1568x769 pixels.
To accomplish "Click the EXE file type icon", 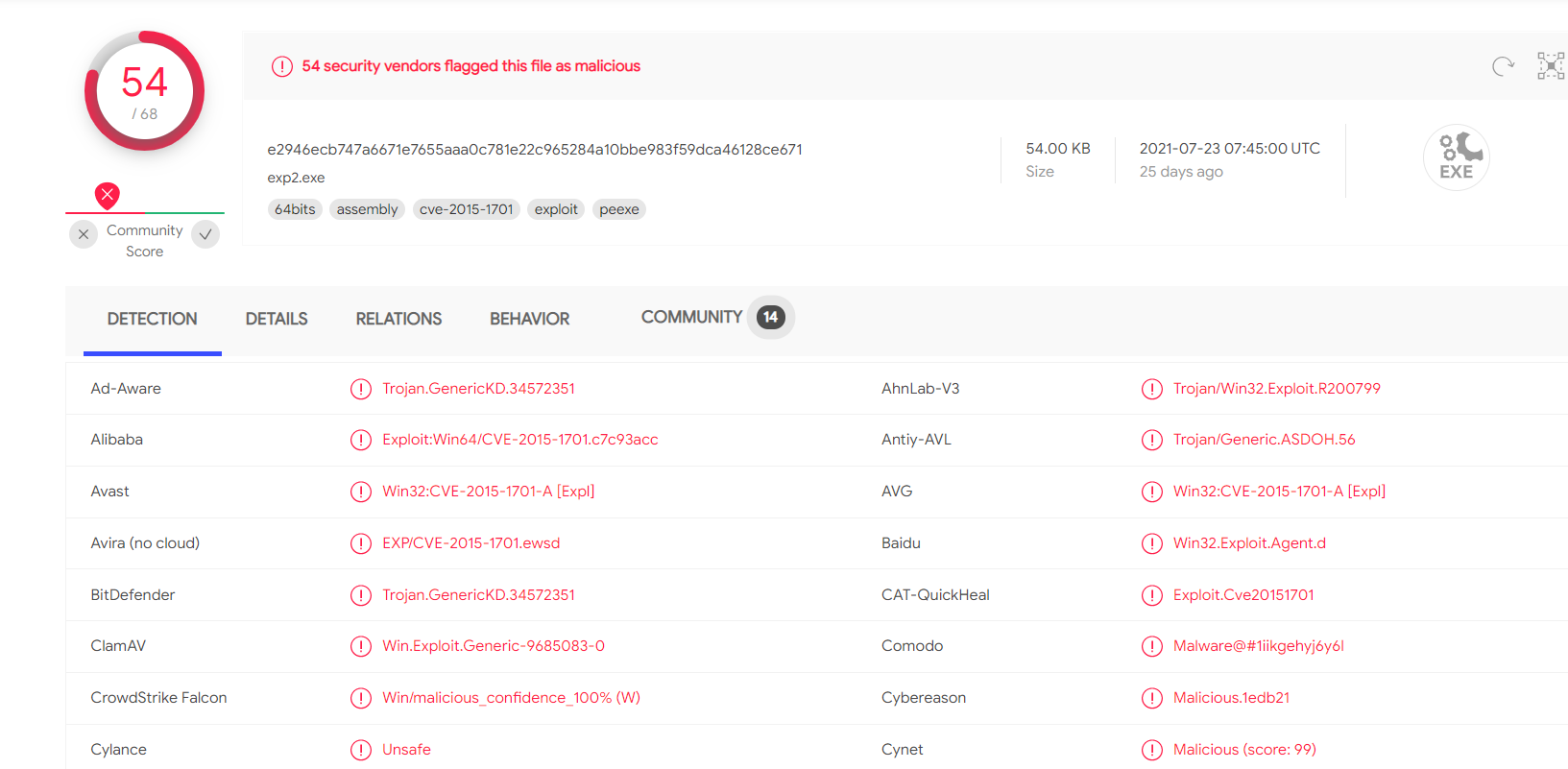I will [x=1457, y=157].
